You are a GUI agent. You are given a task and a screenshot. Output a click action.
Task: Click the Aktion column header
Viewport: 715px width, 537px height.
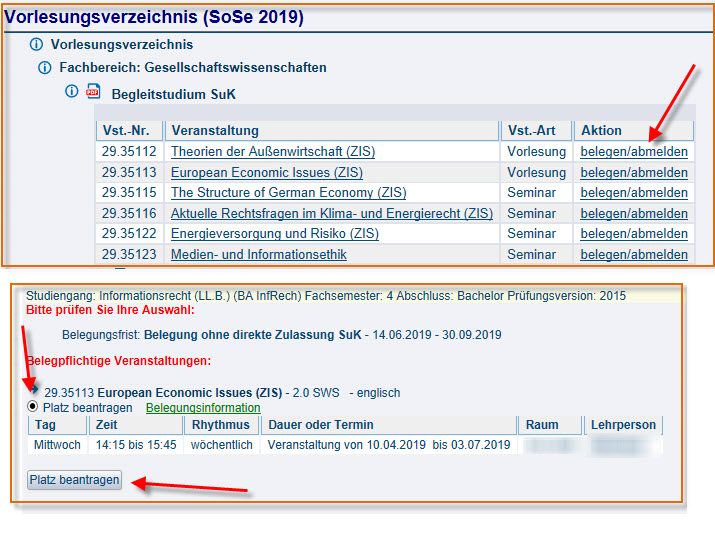pyautogui.click(x=634, y=130)
